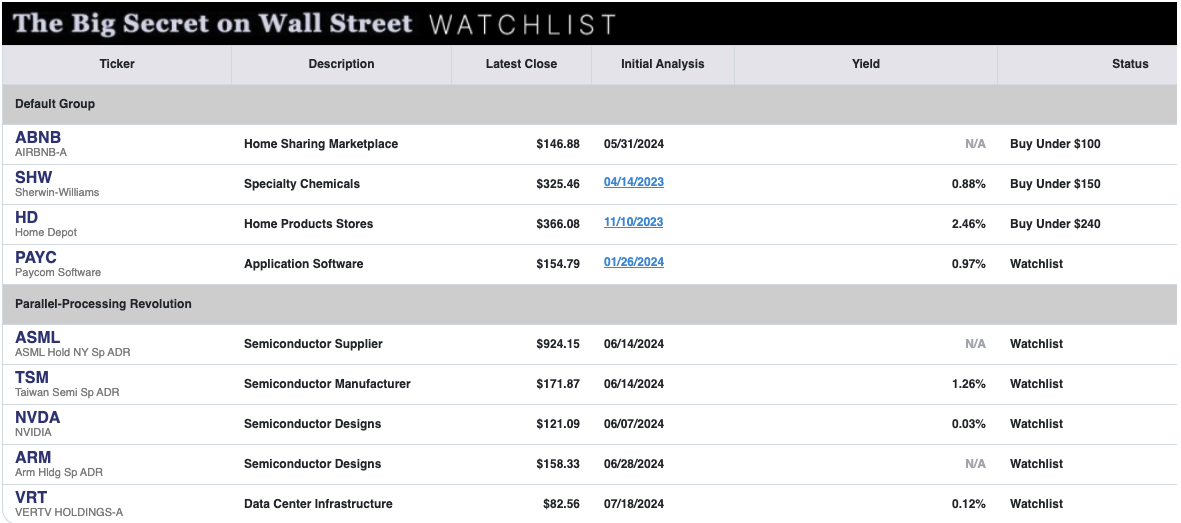
Task: Select the HD Home Depot ticker
Action: pyautogui.click(x=26, y=217)
